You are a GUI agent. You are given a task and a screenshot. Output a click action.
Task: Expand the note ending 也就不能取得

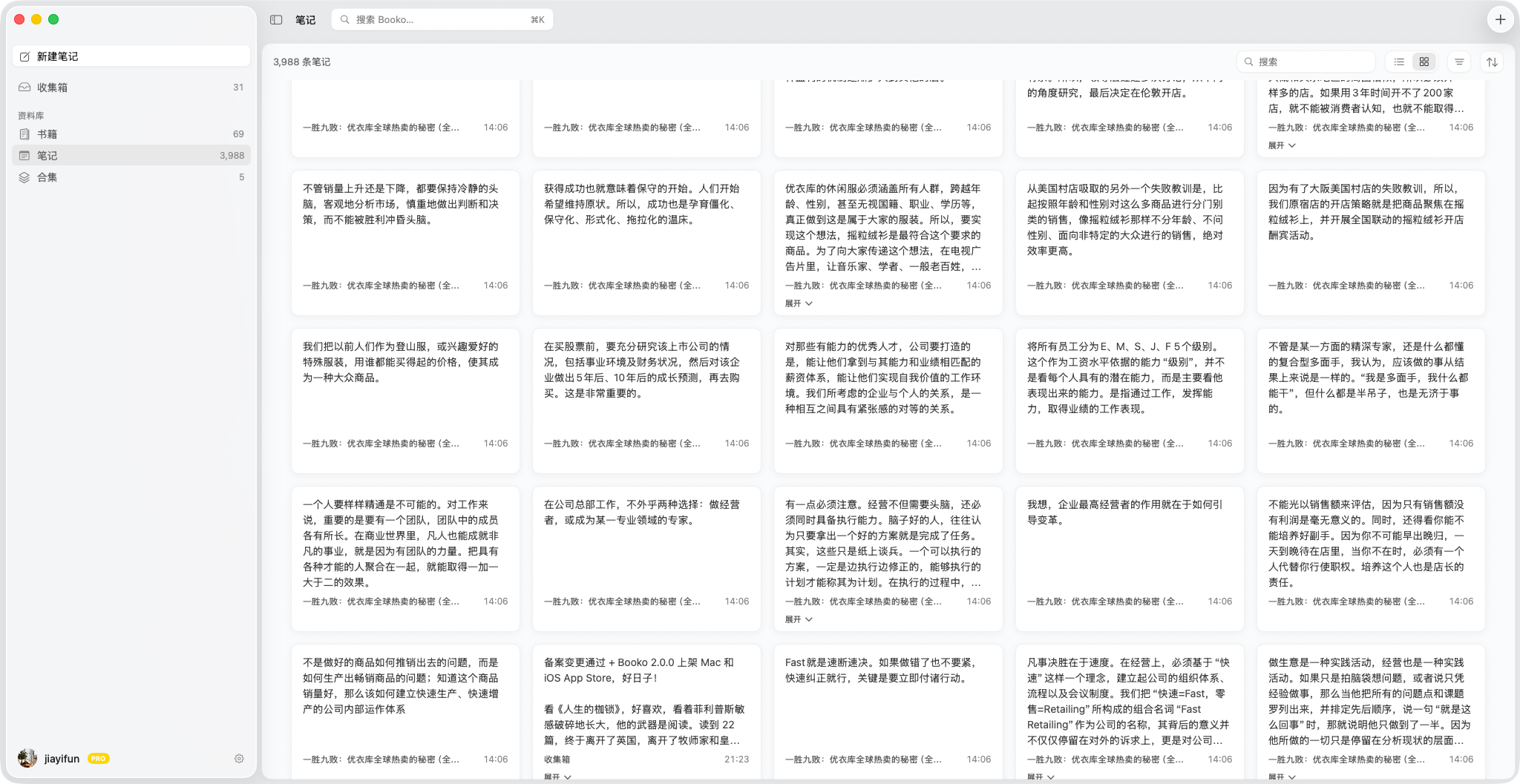[x=1282, y=145]
